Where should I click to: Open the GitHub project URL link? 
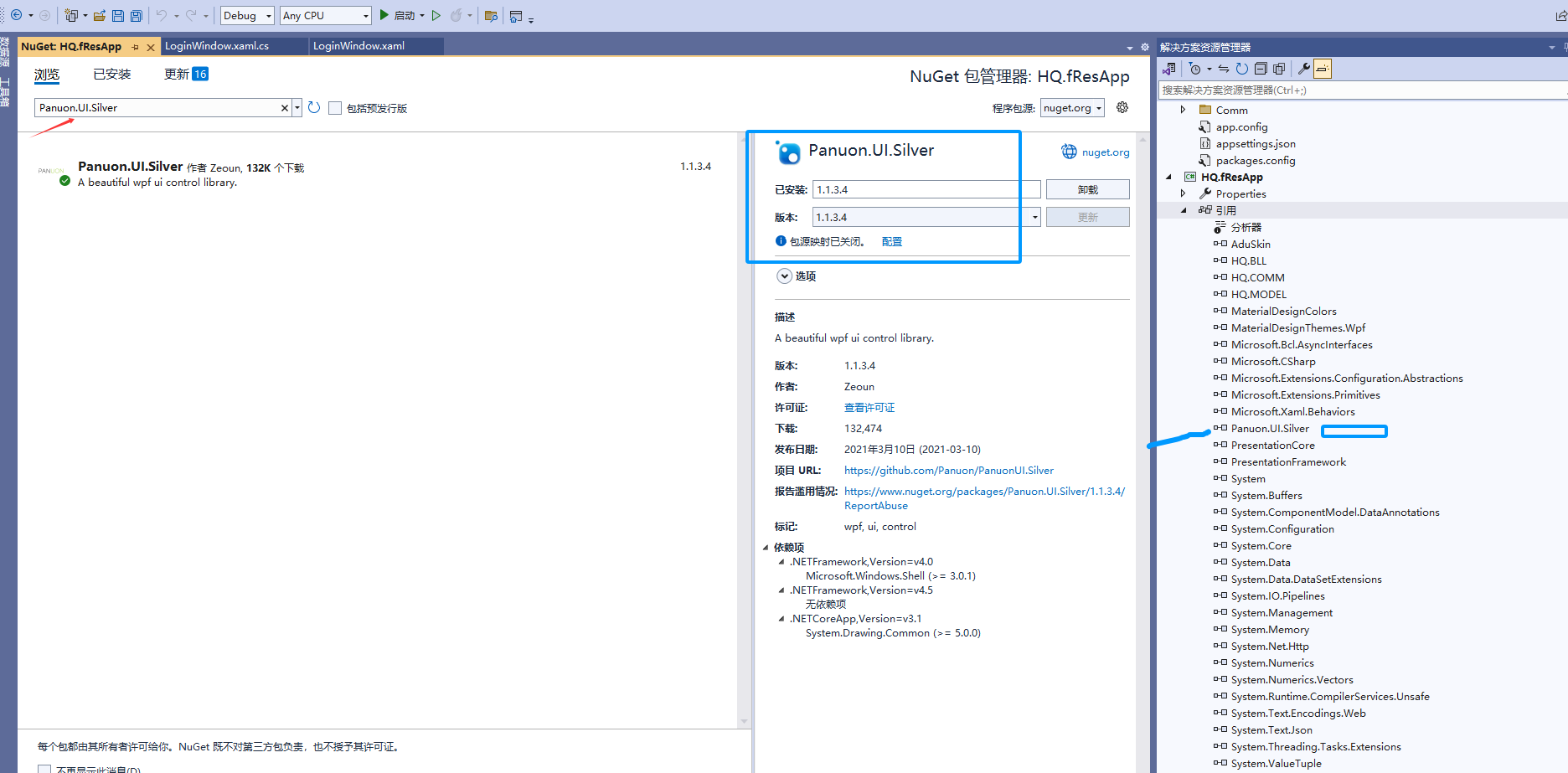(949, 471)
